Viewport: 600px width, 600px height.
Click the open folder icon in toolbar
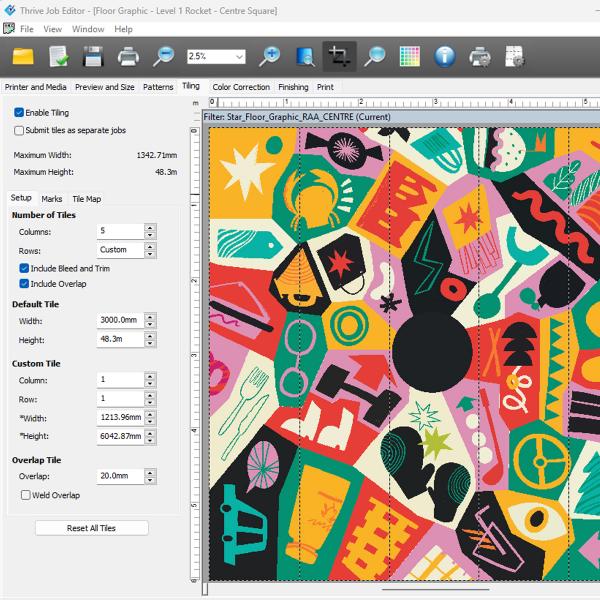(23, 56)
